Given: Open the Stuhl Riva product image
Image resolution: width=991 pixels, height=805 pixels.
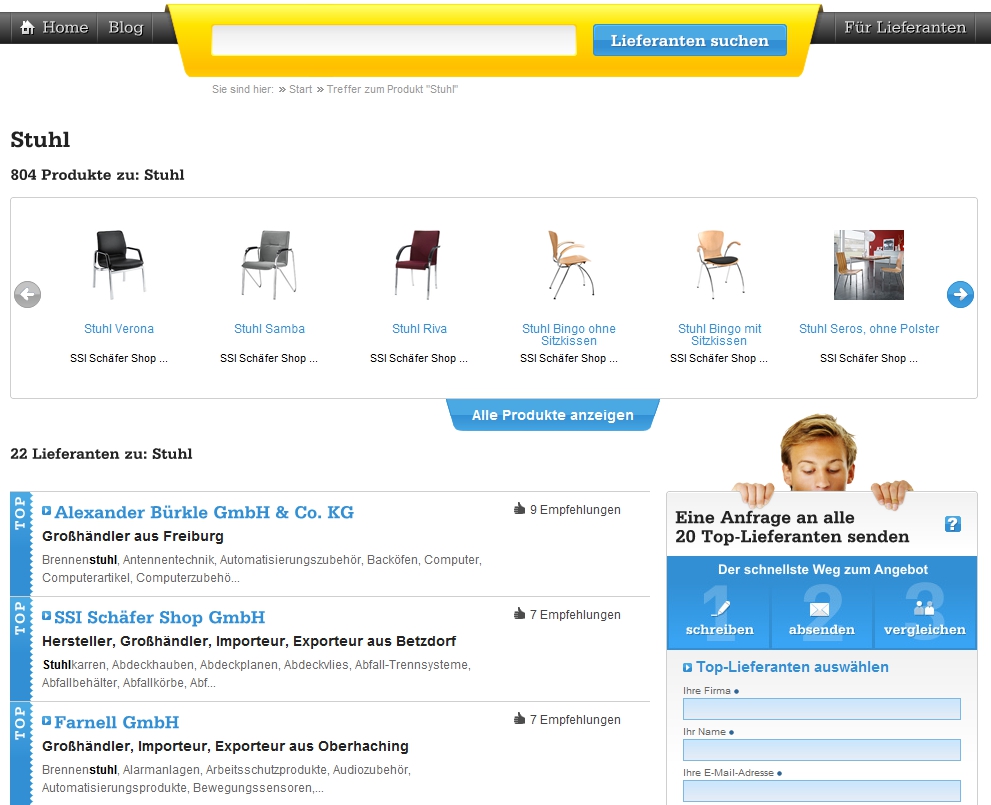Looking at the screenshot, I should point(419,265).
